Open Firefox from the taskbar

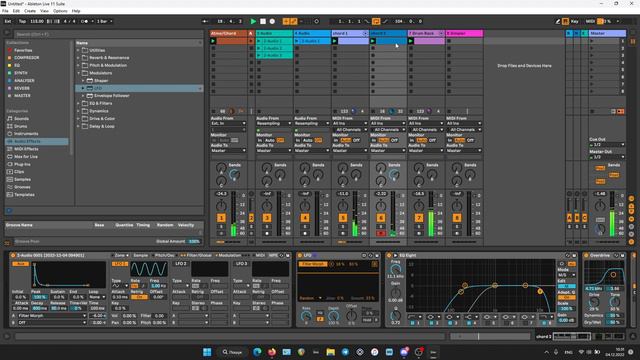[272, 352]
